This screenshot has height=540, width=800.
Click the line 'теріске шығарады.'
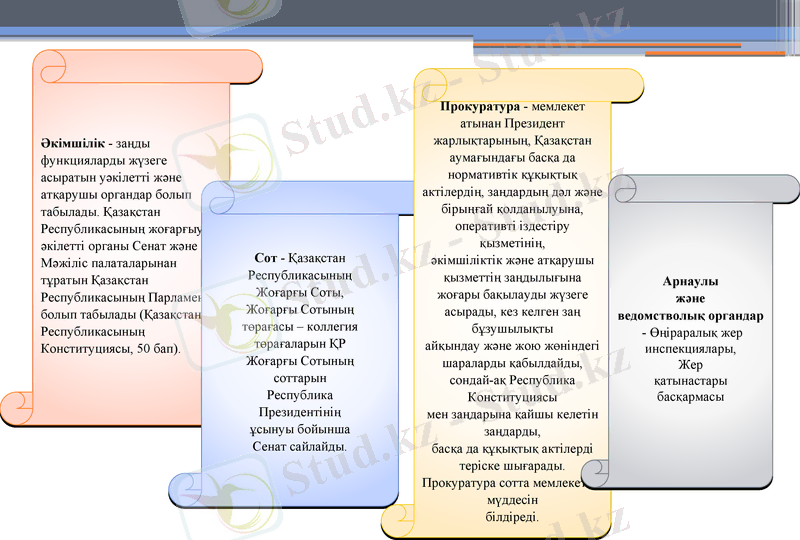point(512,466)
